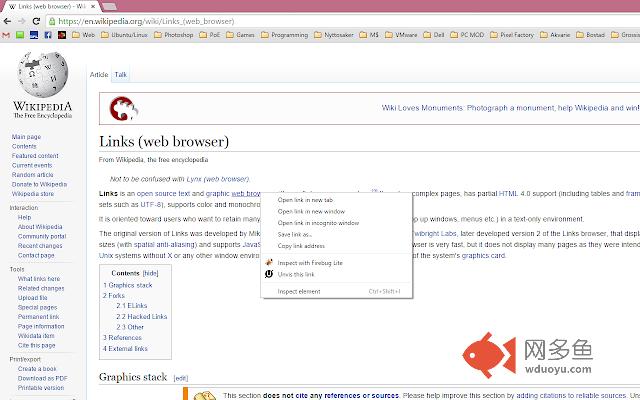The width and height of the screenshot is (640, 400).
Task: Close the Links (web browser) tab
Action: click(x=93, y=7)
